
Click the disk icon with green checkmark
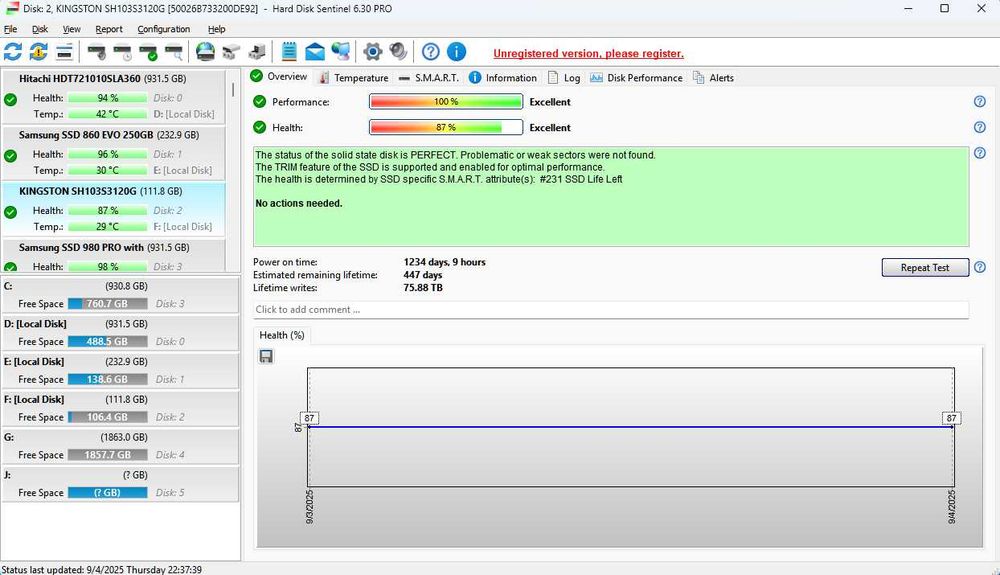[x=148, y=52]
